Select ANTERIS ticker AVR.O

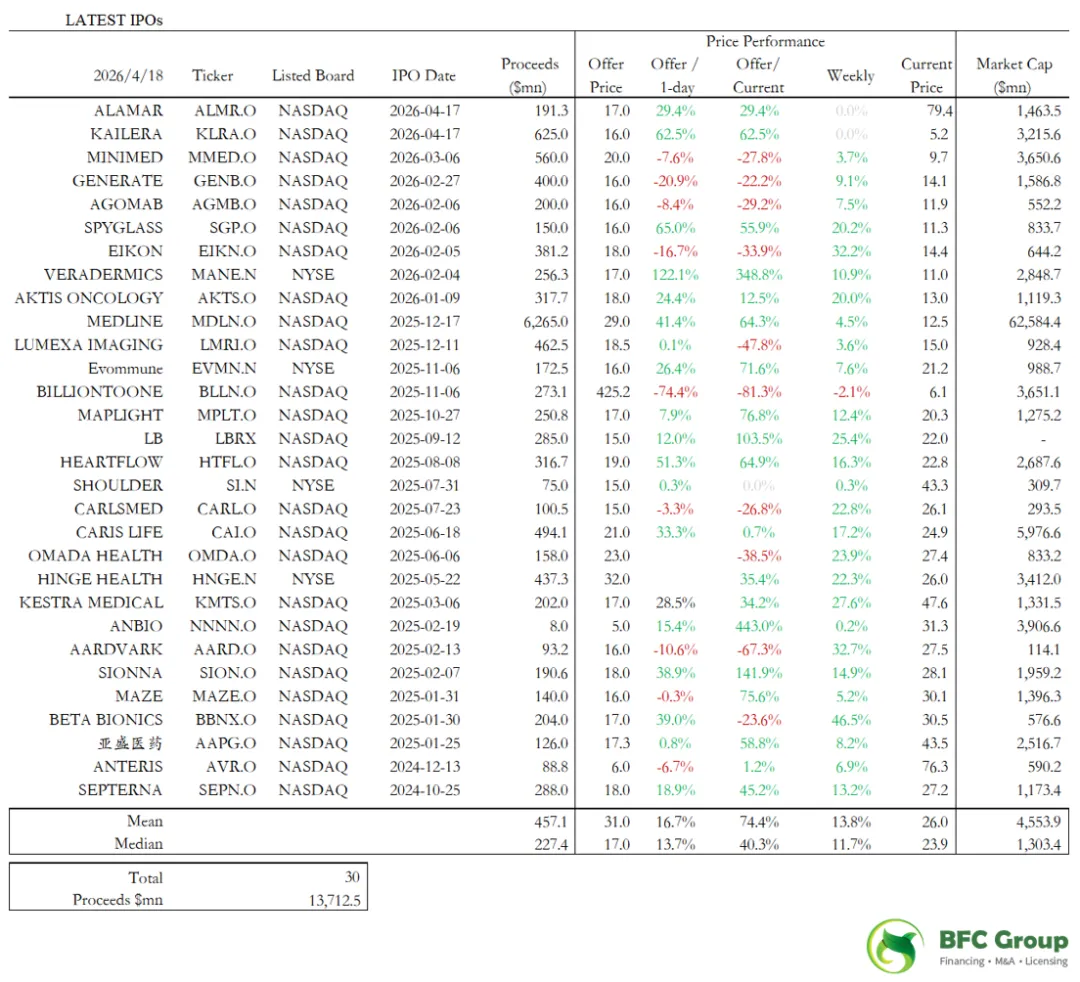(x=231, y=766)
